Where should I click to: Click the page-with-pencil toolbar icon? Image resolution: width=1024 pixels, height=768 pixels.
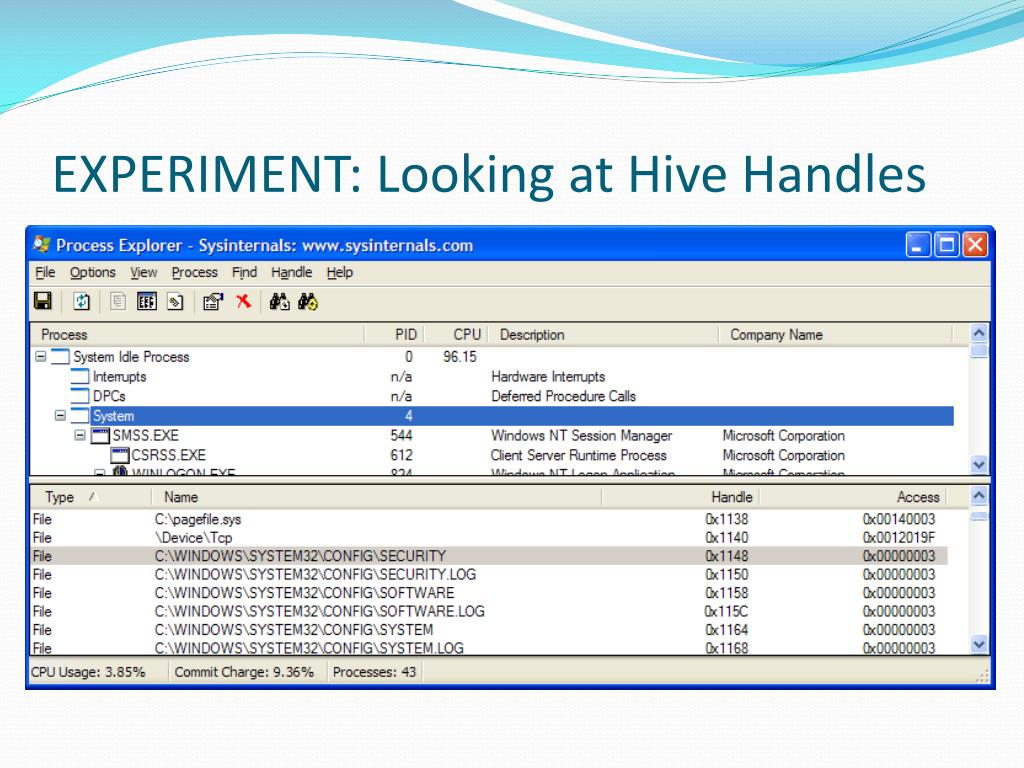[x=175, y=302]
